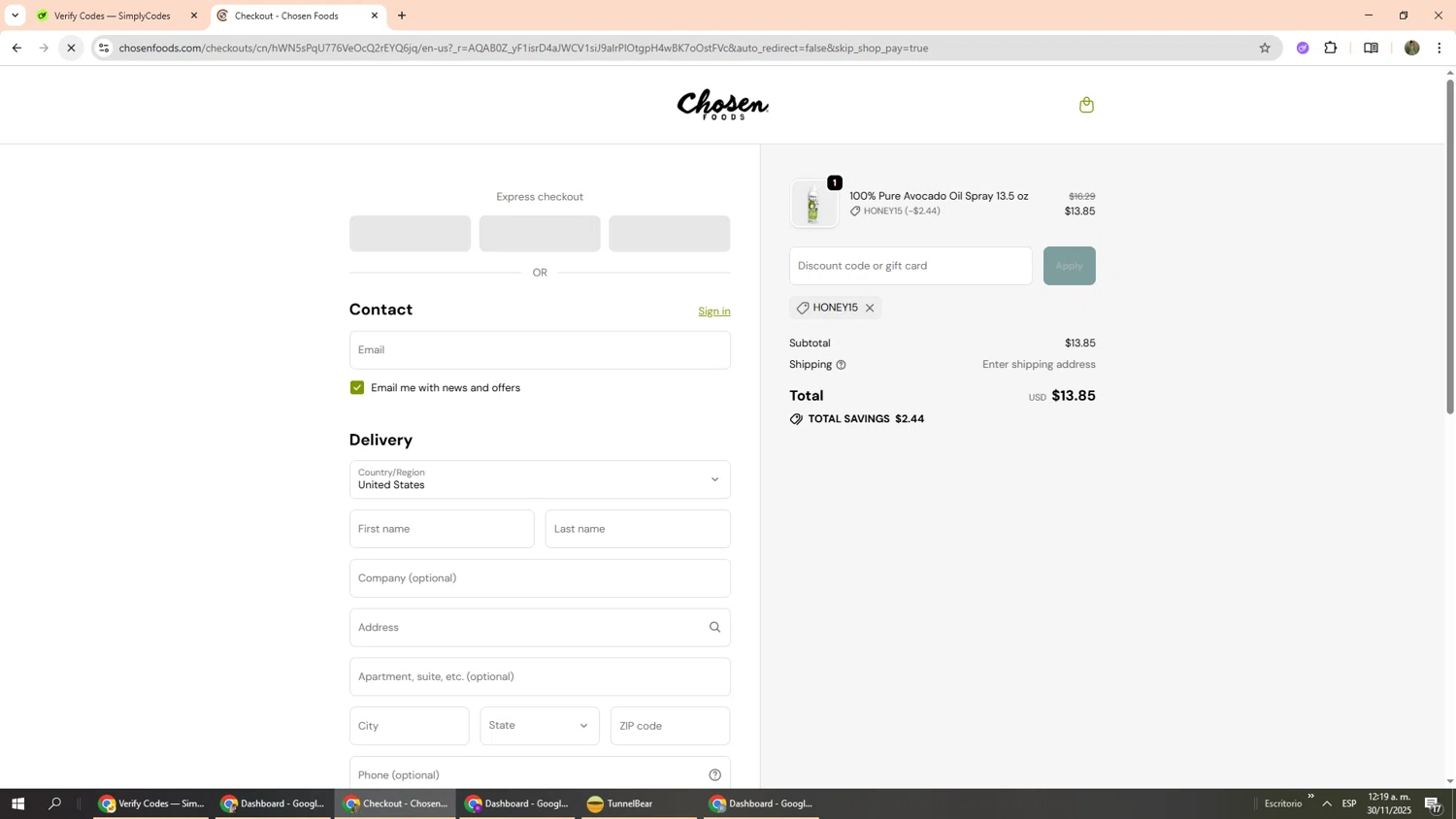Click the Sign in link

[714, 311]
